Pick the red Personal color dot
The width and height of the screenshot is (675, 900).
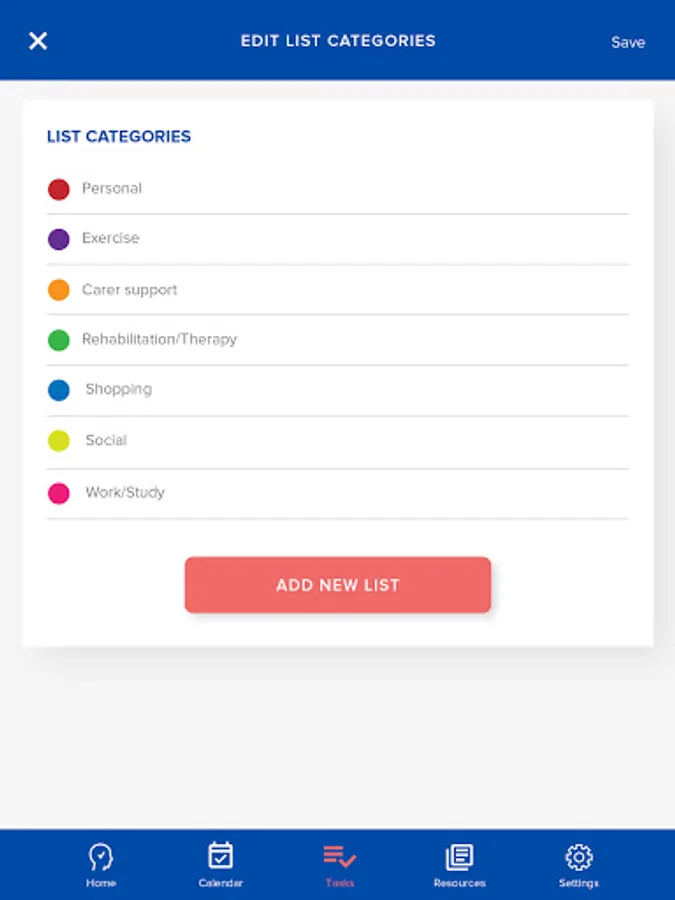(59, 189)
